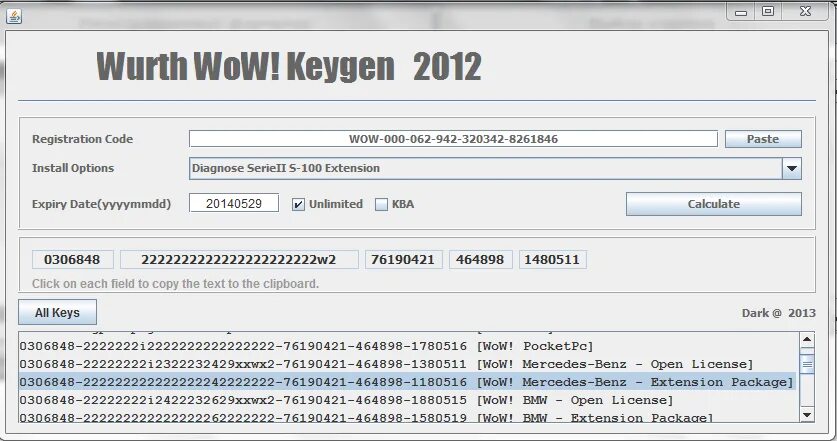Screen dimensions: 837x441
Task: Click the Install Options label
Action: point(73,168)
